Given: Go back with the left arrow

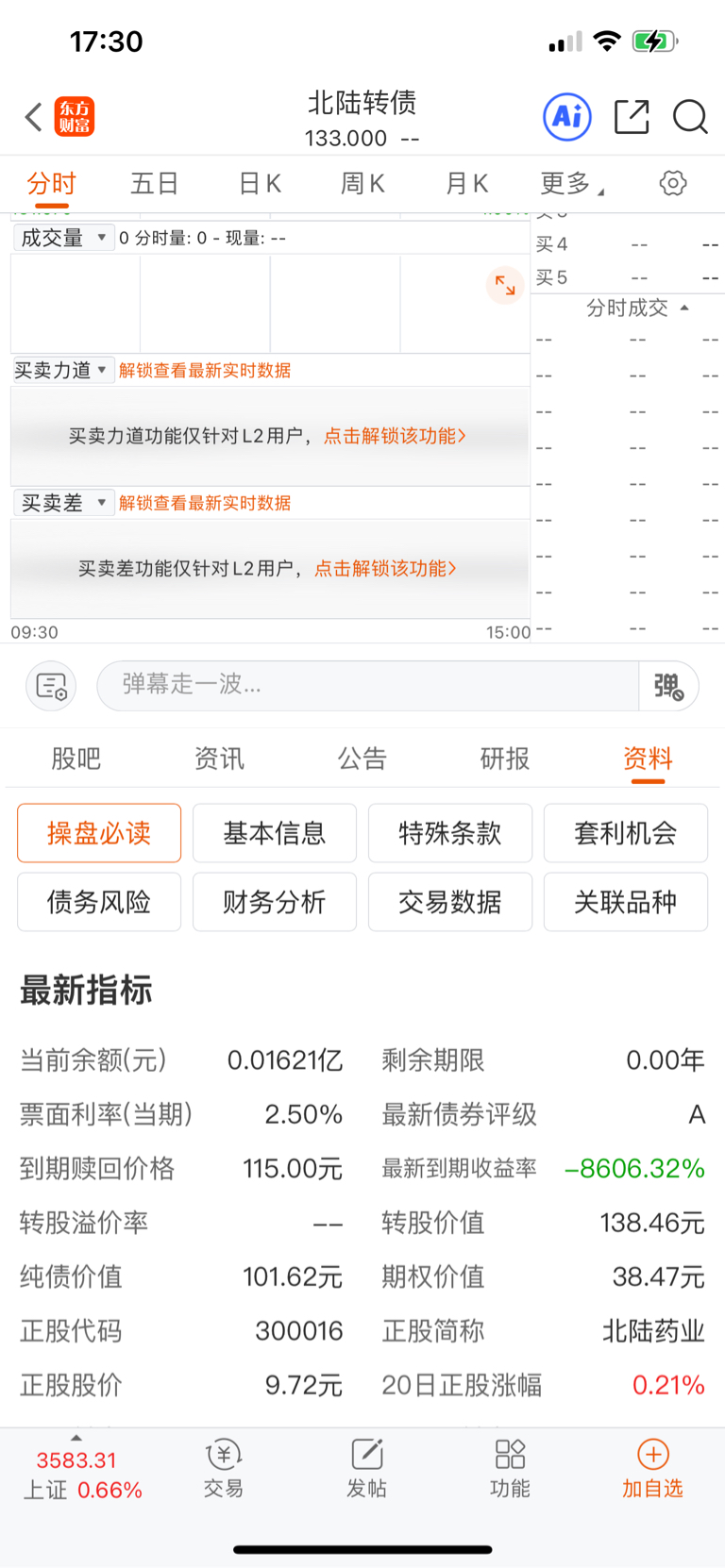Looking at the screenshot, I should click(x=34, y=117).
